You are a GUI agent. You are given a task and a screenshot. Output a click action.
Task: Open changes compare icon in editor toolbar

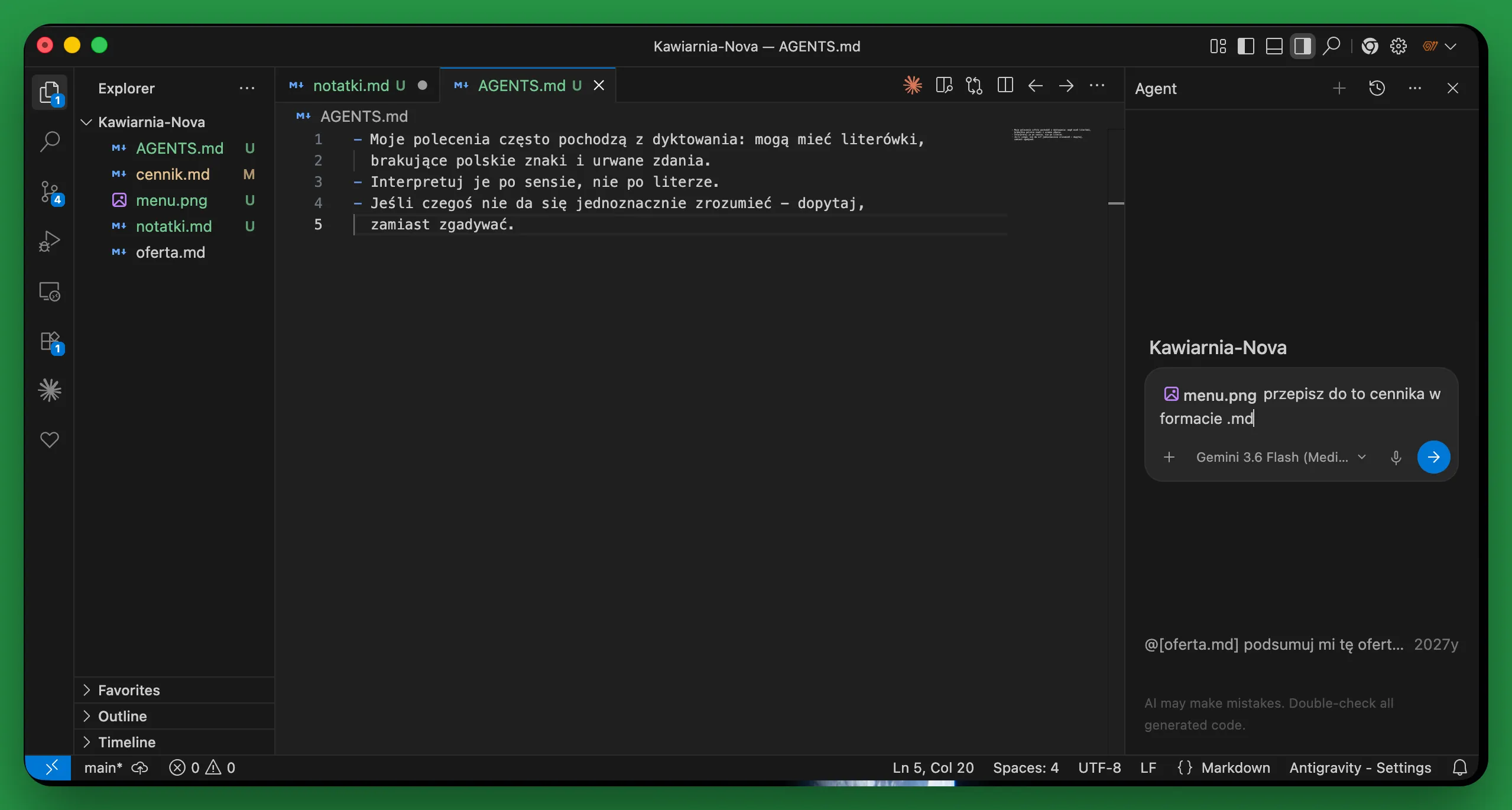[974, 86]
